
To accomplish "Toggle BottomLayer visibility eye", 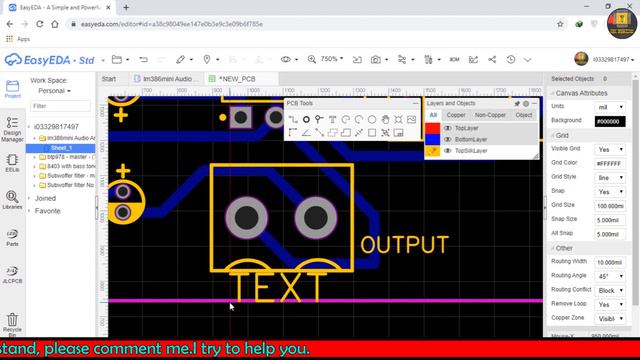I will (447, 140).
